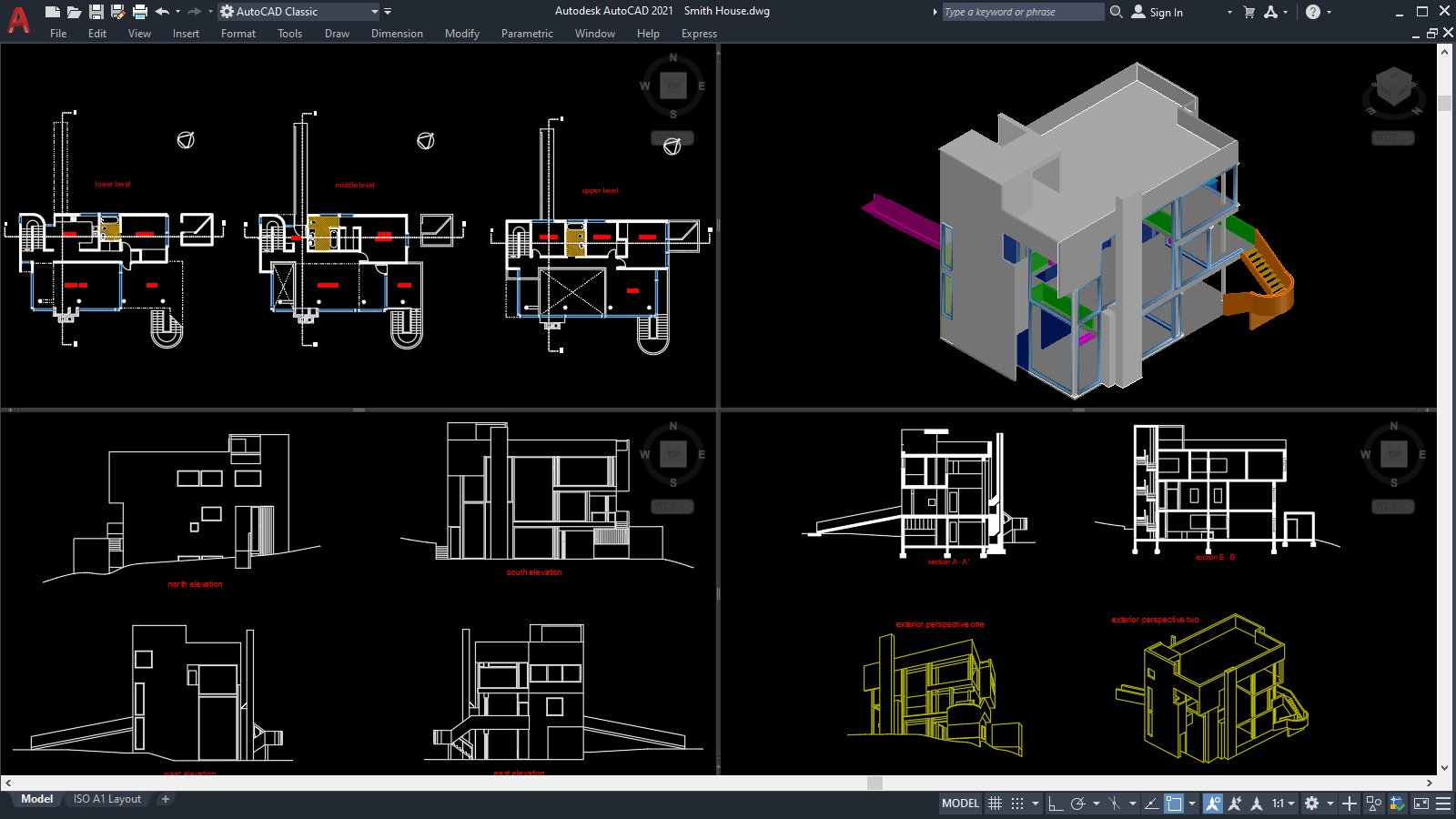Image resolution: width=1456 pixels, height=819 pixels.
Task: Open the Dimension menu
Action: click(397, 34)
